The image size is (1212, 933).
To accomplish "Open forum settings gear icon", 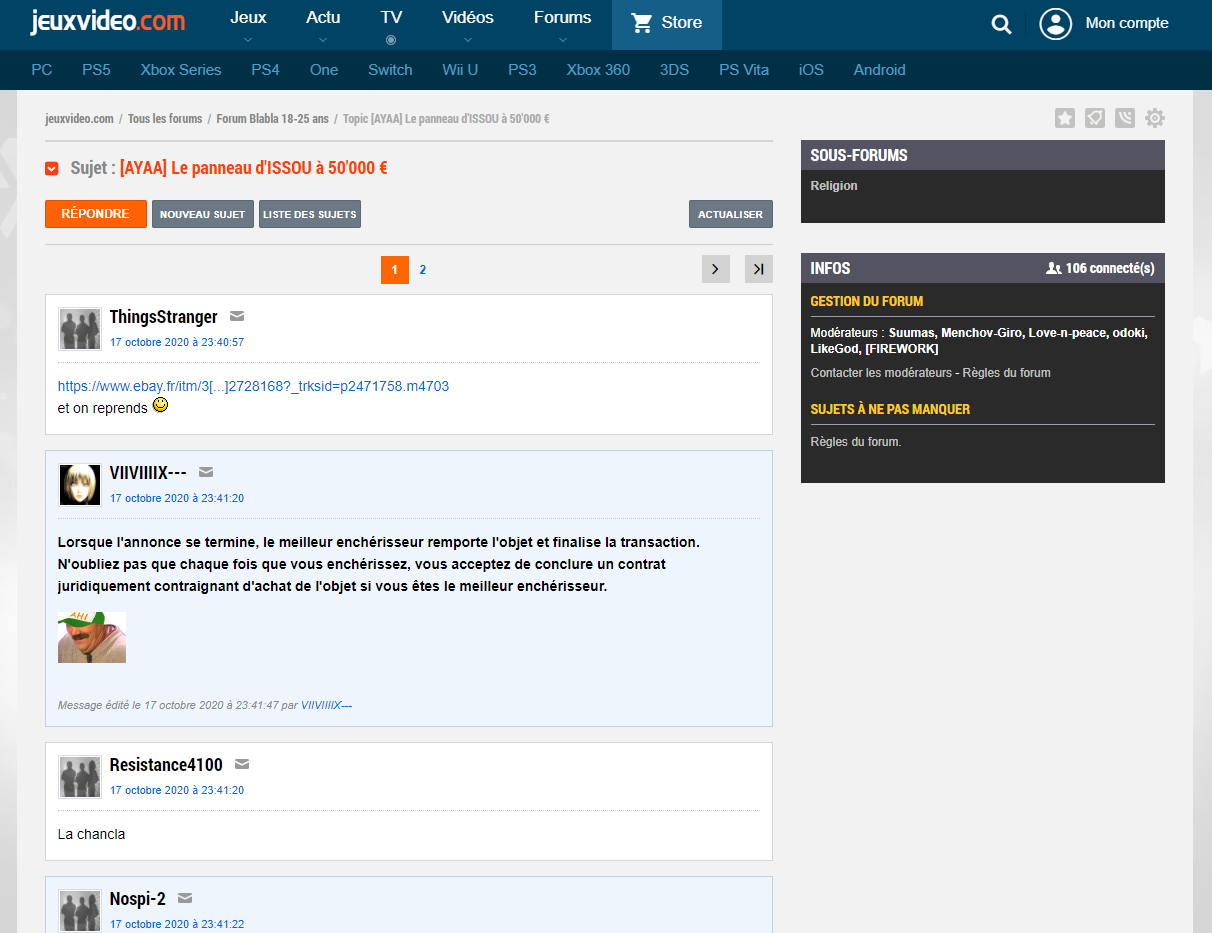I will tap(1155, 119).
